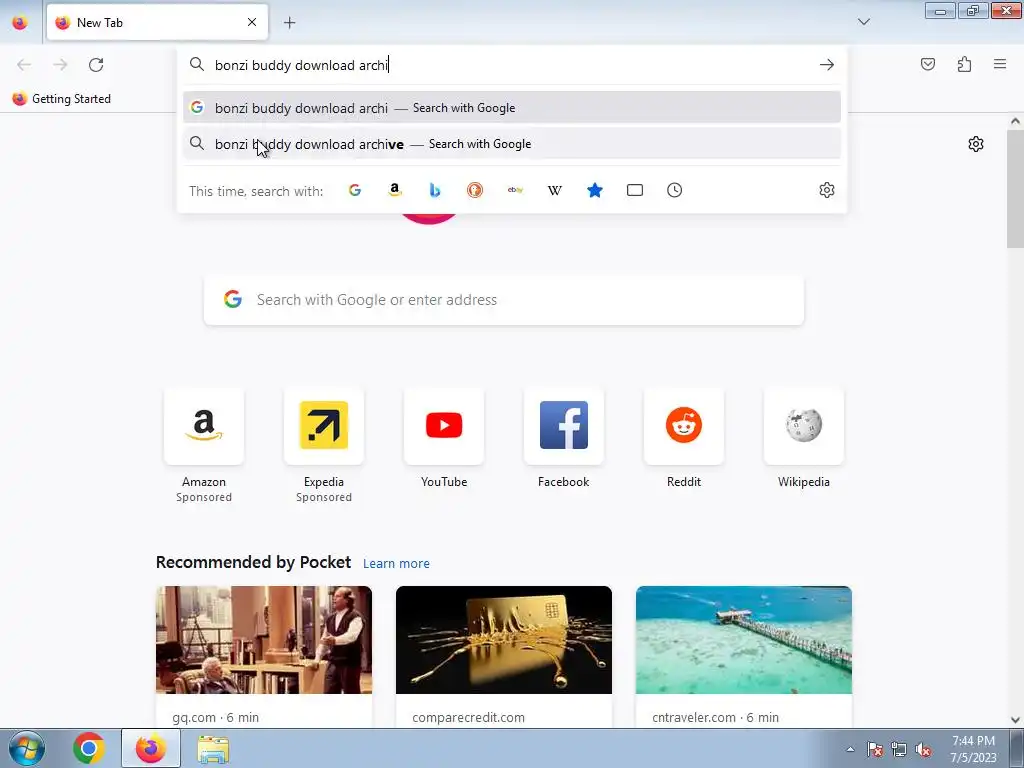Open network status tray icon
This screenshot has width=1024, height=768.
point(899,749)
